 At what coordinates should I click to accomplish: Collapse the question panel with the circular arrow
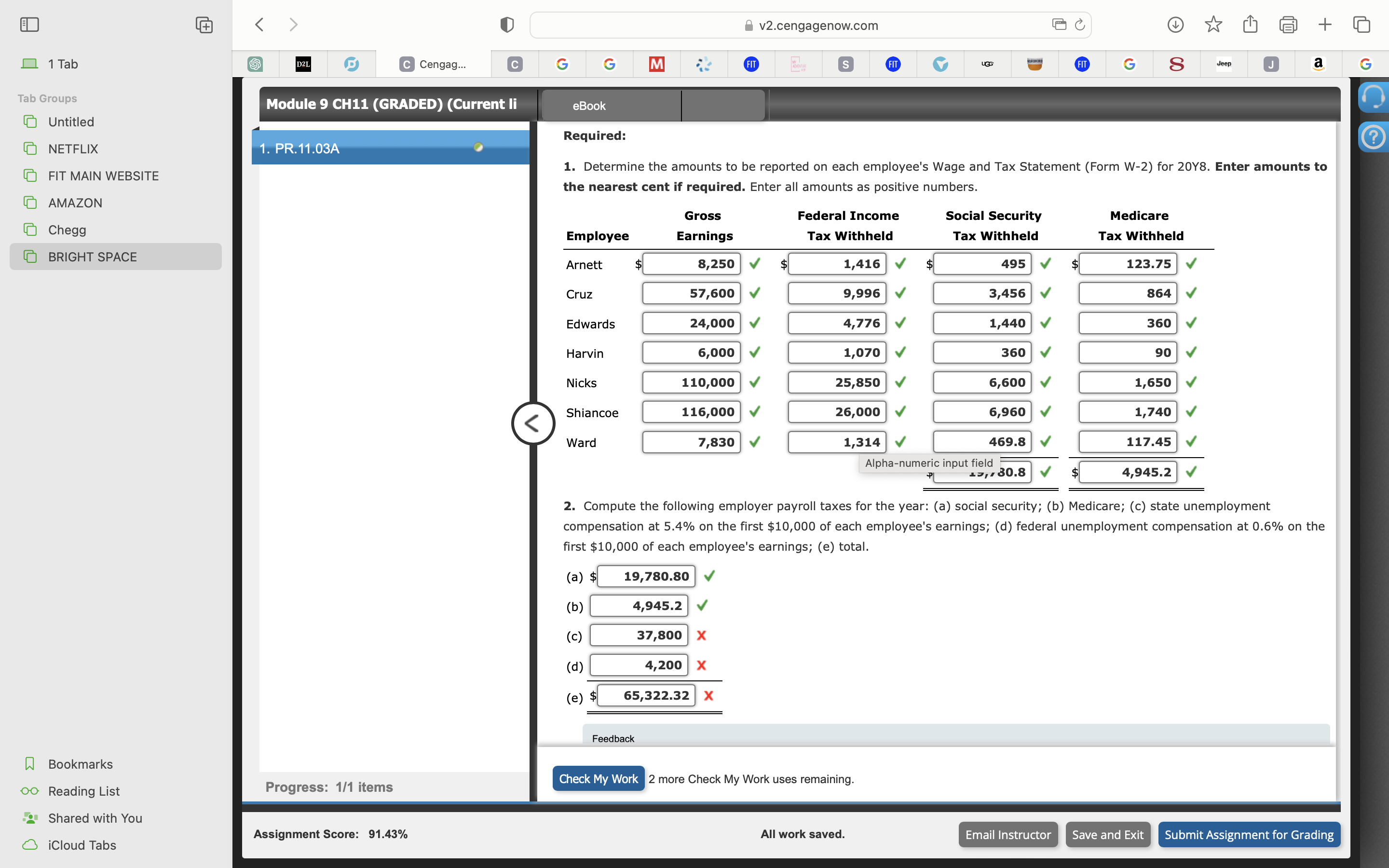pyautogui.click(x=532, y=423)
